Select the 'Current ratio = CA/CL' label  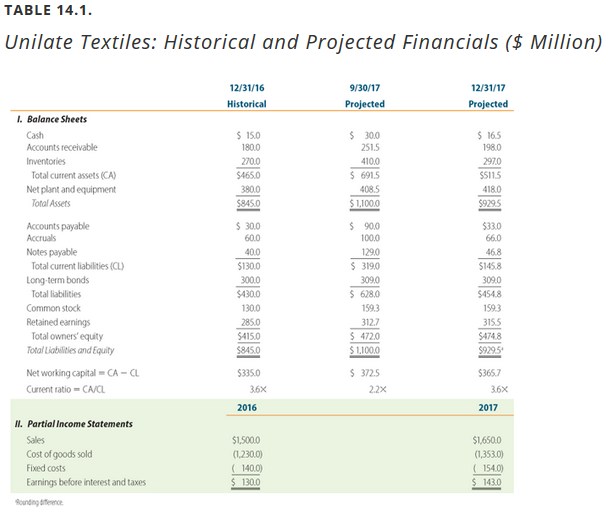click(66, 390)
